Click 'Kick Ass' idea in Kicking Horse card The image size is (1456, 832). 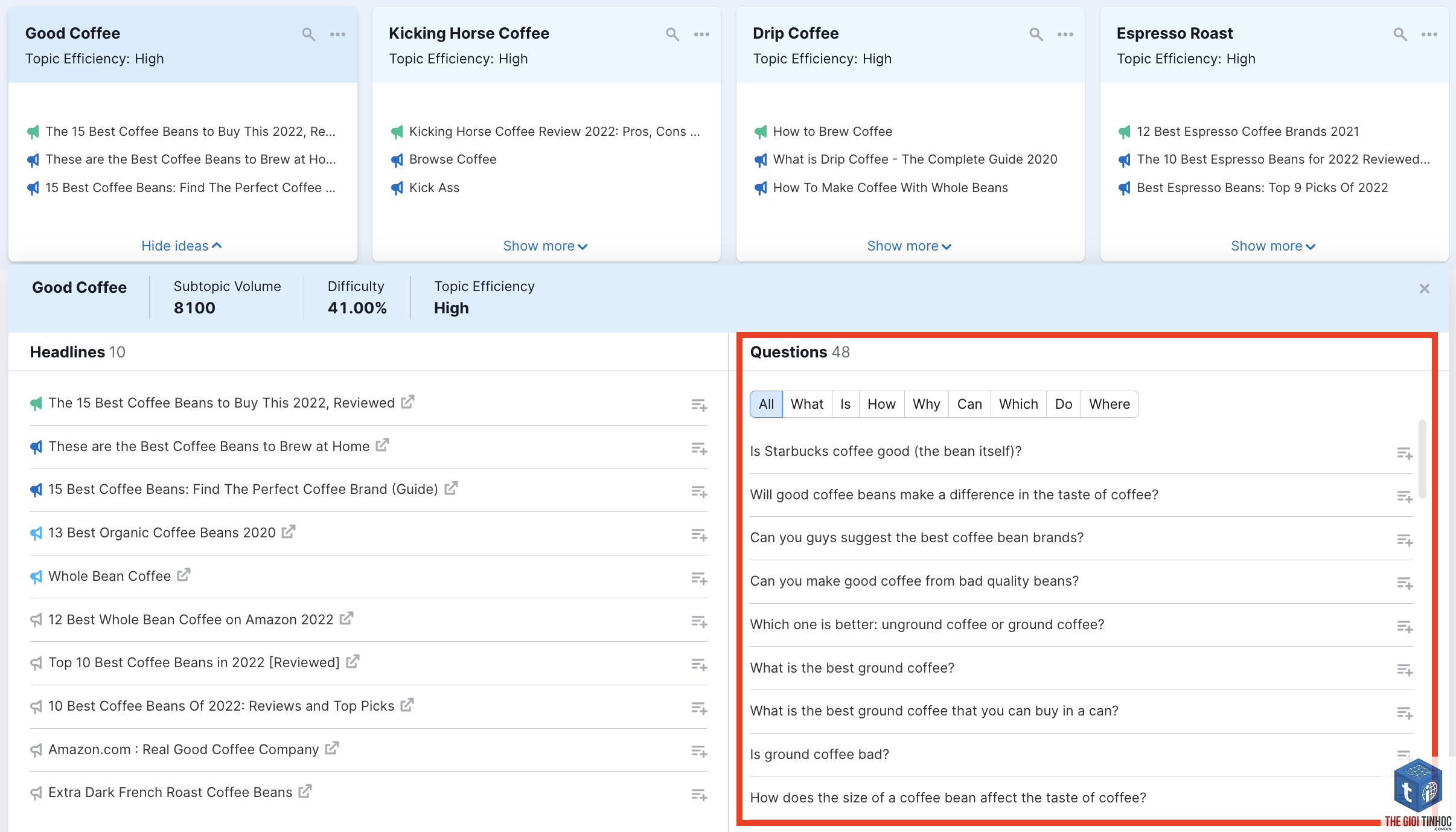[434, 188]
